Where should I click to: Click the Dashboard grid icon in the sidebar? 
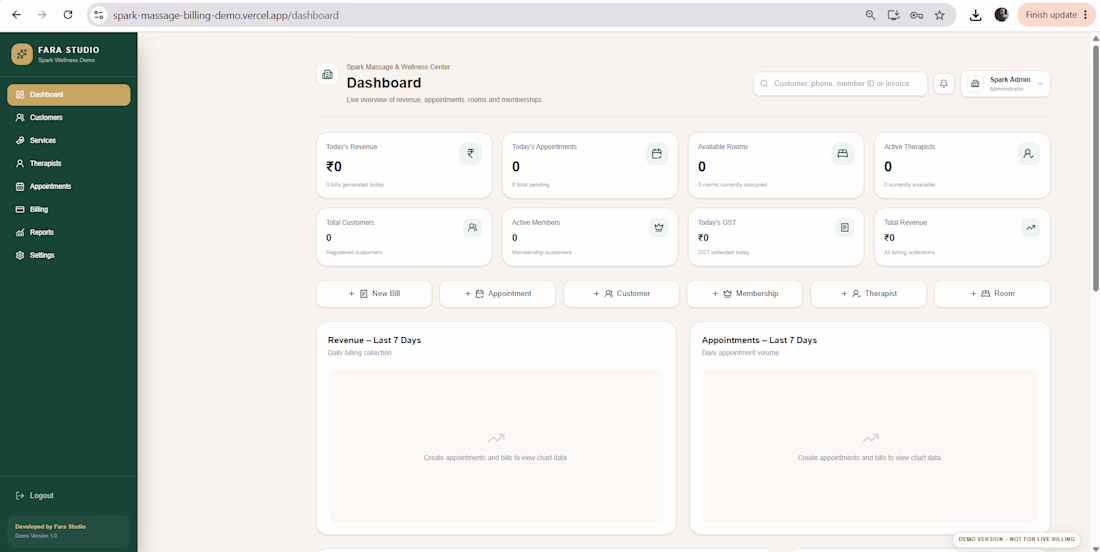click(20, 95)
